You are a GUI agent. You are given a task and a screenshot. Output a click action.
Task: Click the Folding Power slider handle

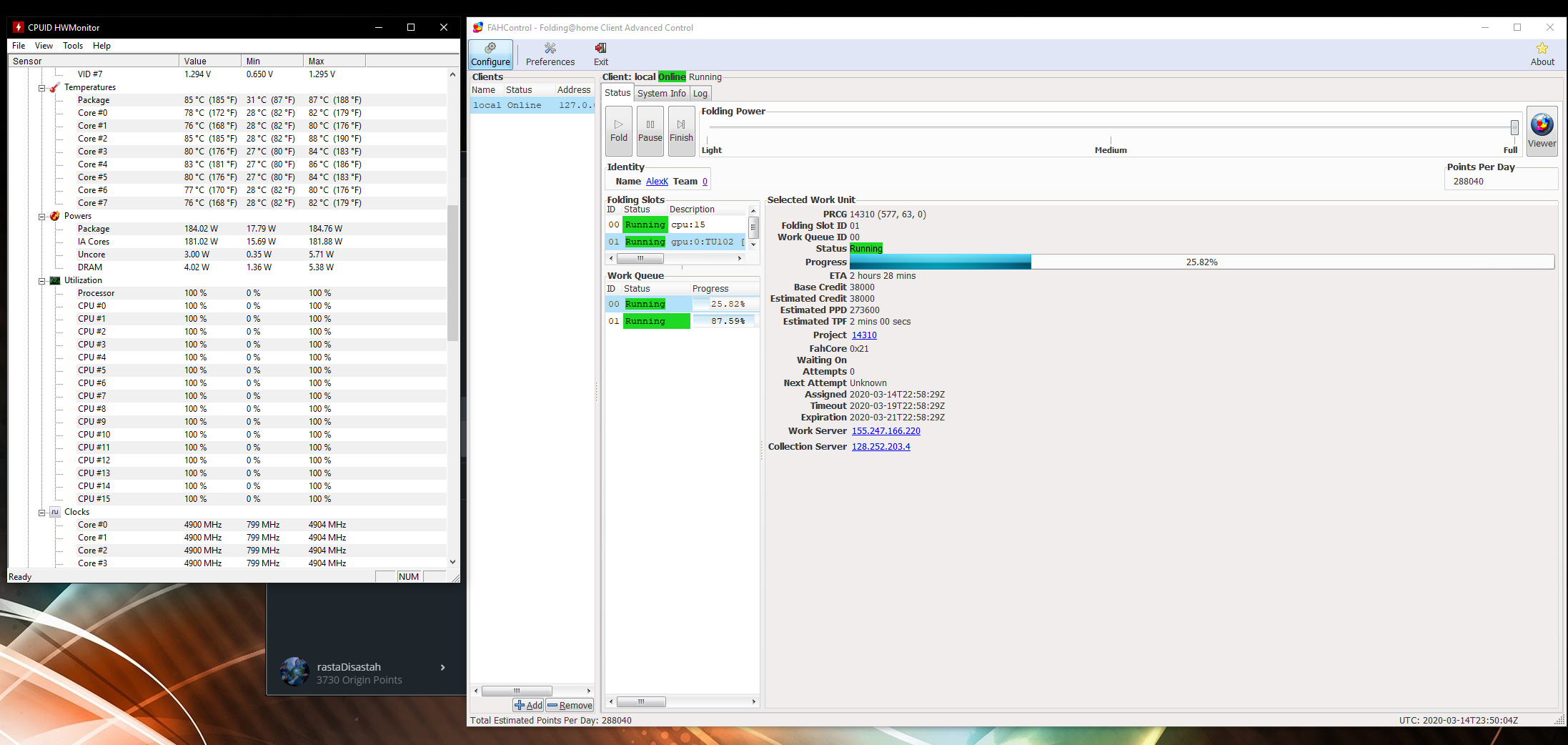1514,127
